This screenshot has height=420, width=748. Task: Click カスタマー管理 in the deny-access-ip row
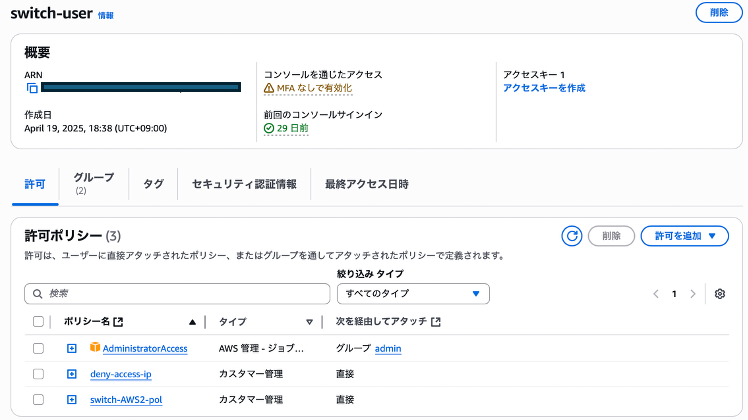click(x=251, y=374)
